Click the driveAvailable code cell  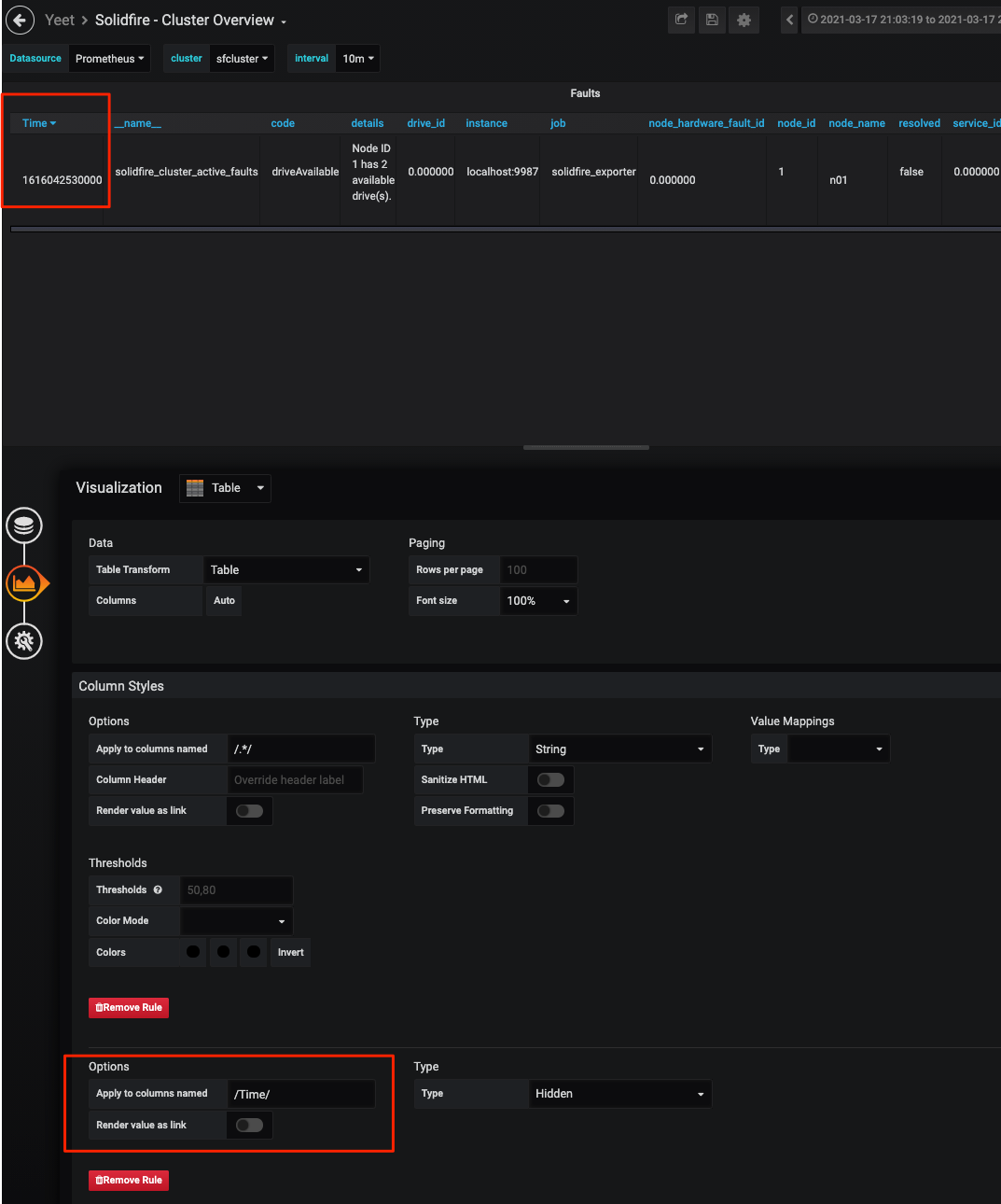tap(305, 172)
